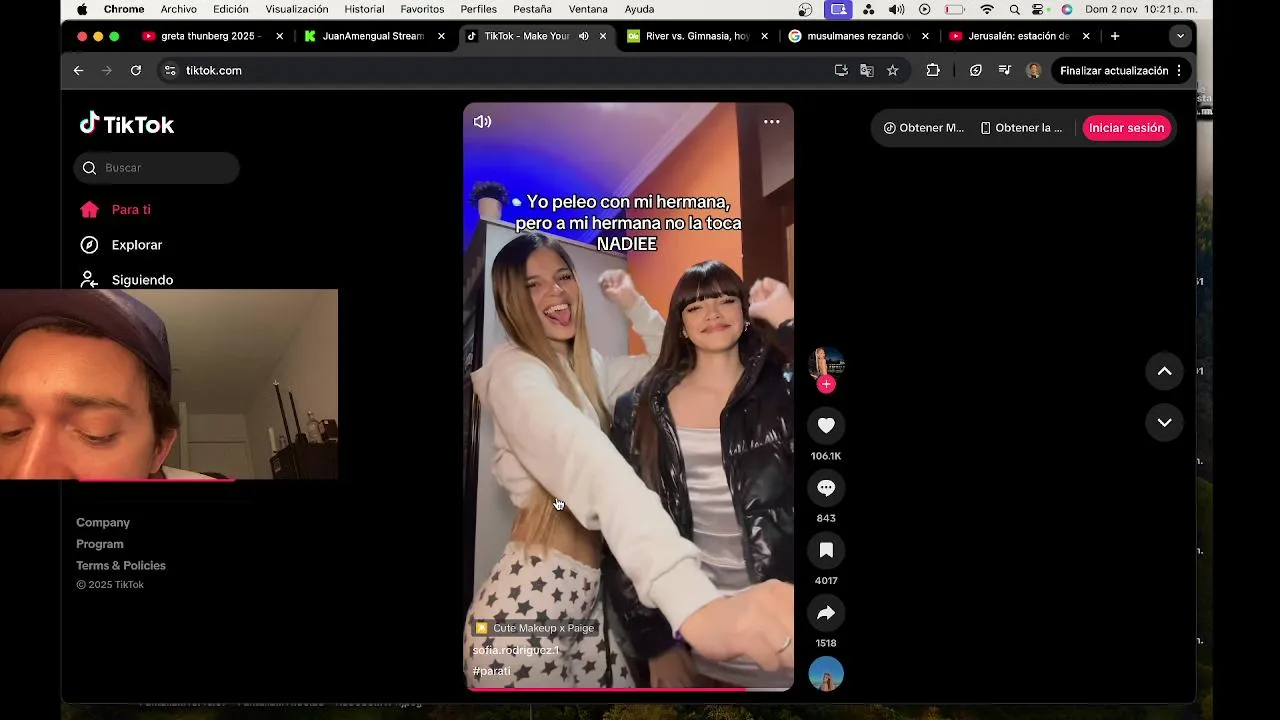Screen dimensions: 1280x720
Task: Mute the TikTok tab audio icon
Action: 583,36
